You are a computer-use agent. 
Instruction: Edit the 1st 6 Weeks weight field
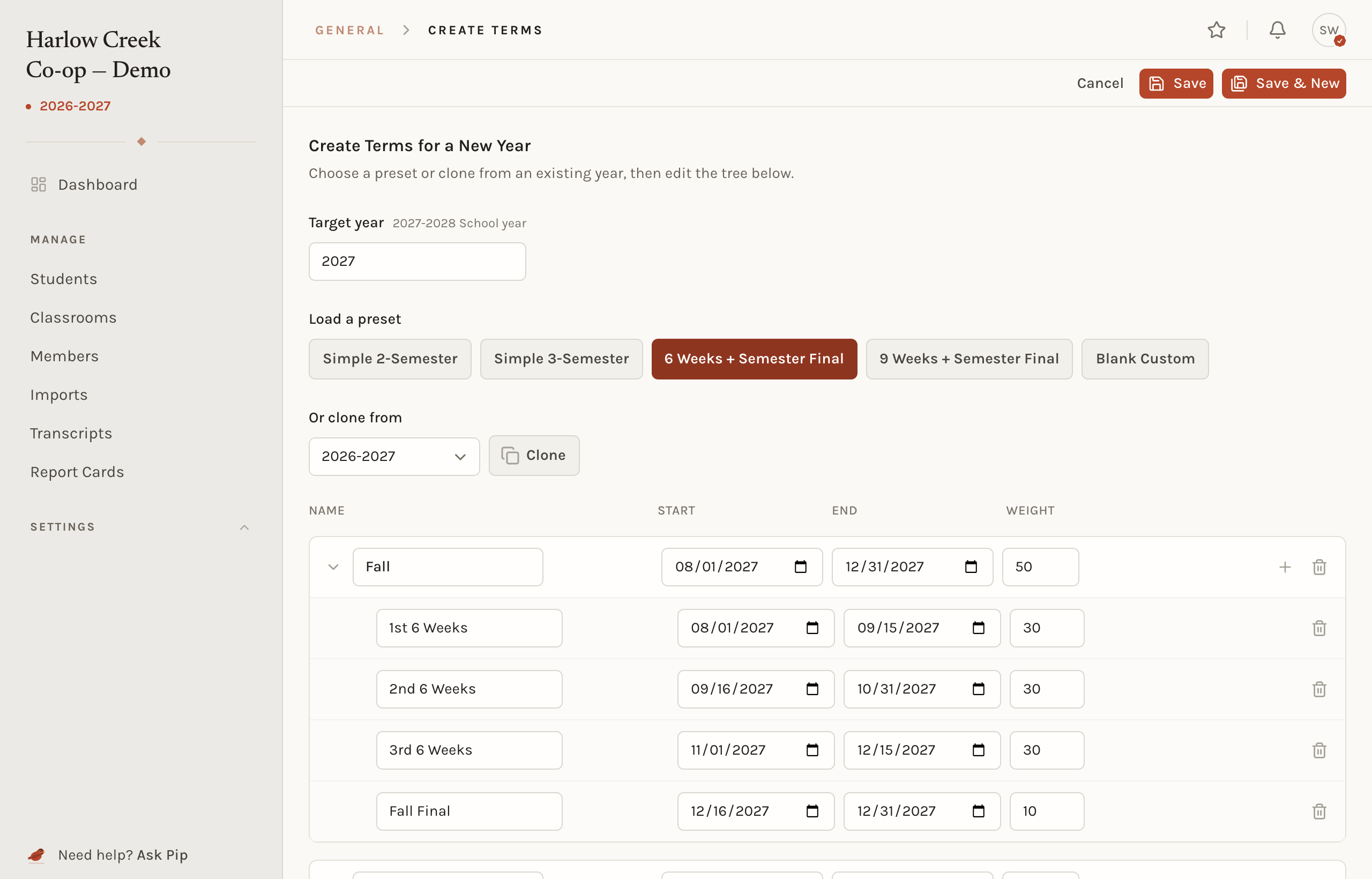click(x=1047, y=628)
